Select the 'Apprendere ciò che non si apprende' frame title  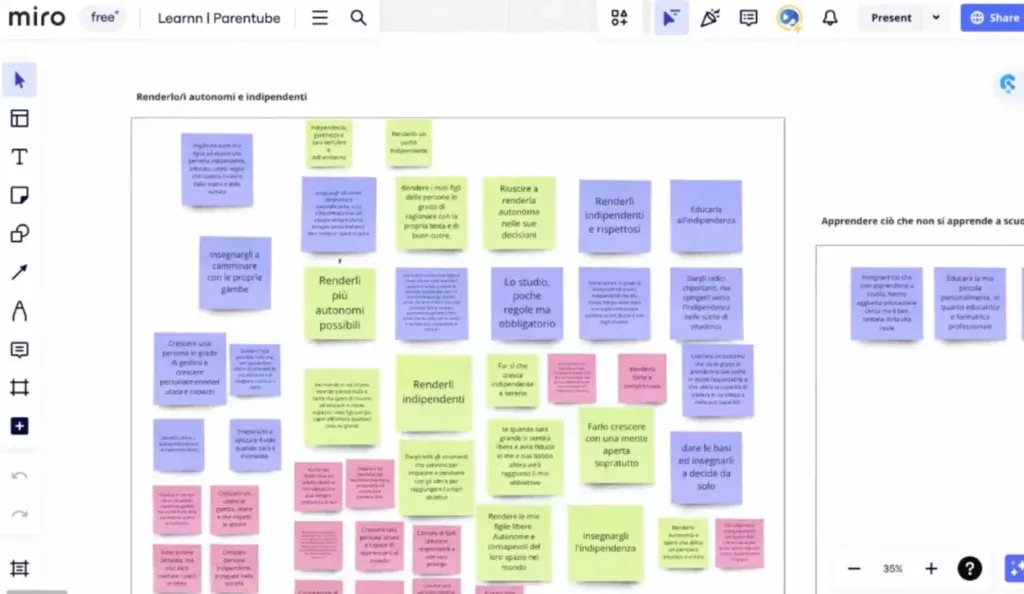(922, 221)
